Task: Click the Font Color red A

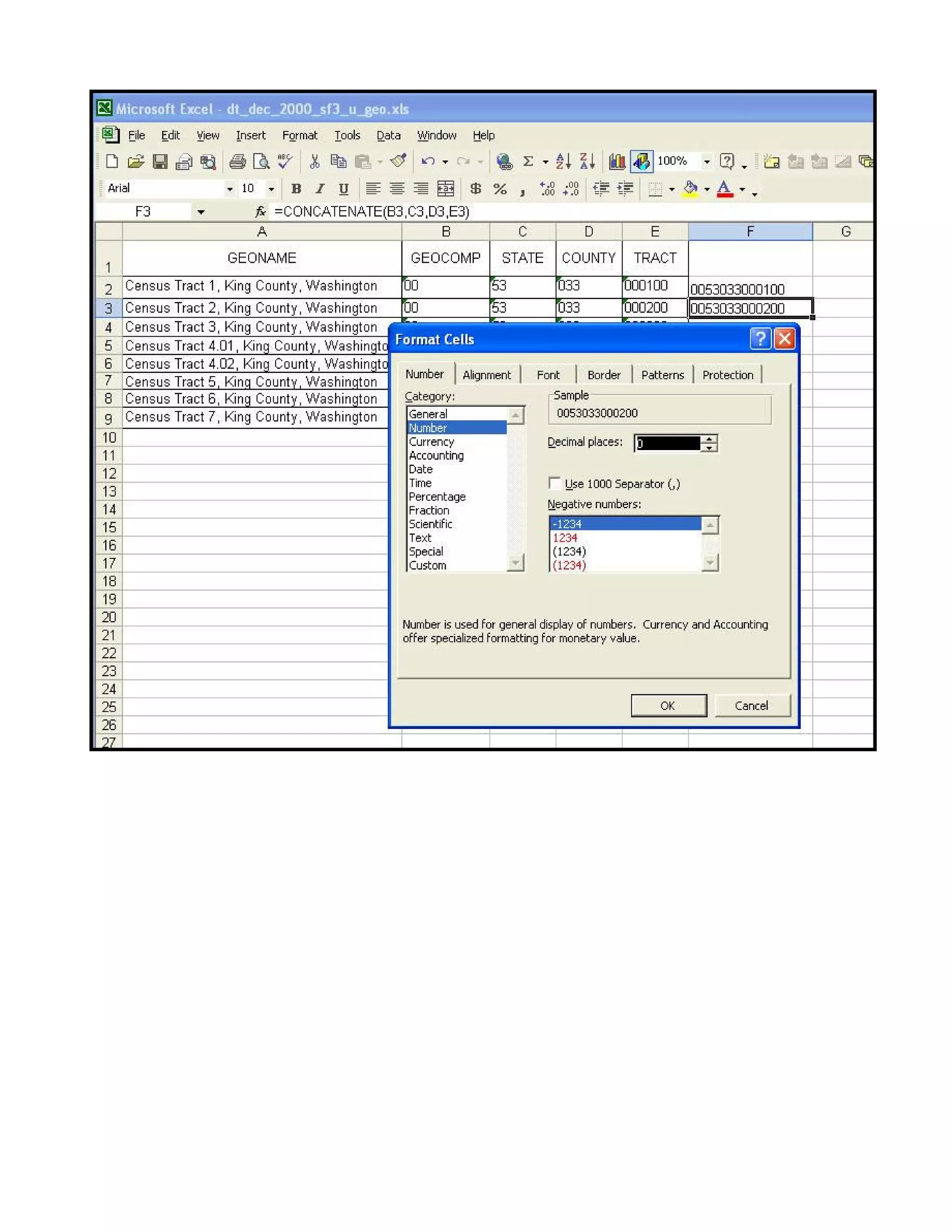Action: 725,189
